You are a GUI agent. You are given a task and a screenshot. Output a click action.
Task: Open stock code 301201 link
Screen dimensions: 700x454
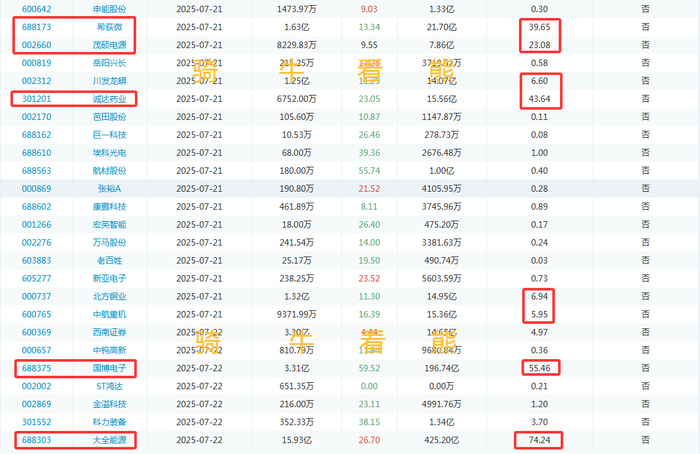[x=37, y=99]
